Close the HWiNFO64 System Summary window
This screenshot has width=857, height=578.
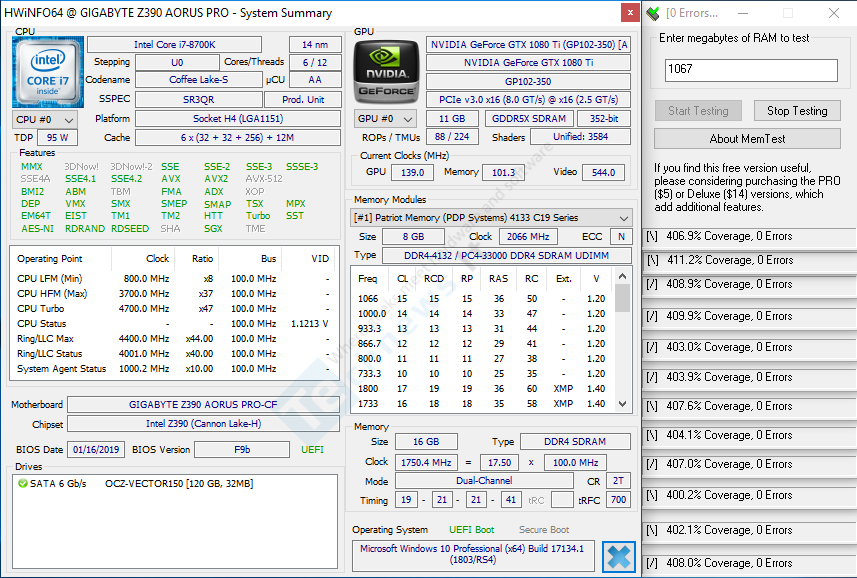[628, 13]
